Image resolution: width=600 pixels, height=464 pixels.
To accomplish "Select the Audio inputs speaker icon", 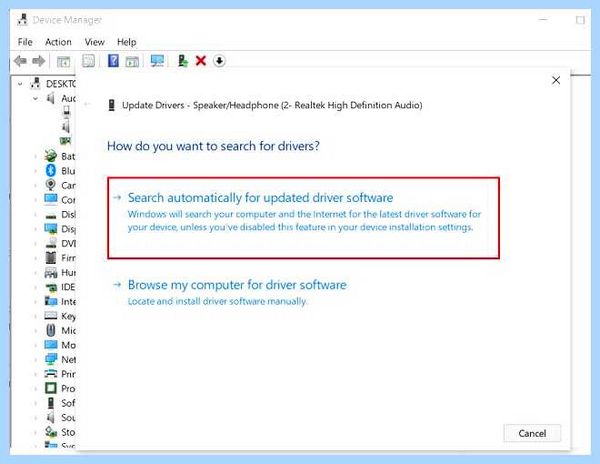I will point(51,99).
